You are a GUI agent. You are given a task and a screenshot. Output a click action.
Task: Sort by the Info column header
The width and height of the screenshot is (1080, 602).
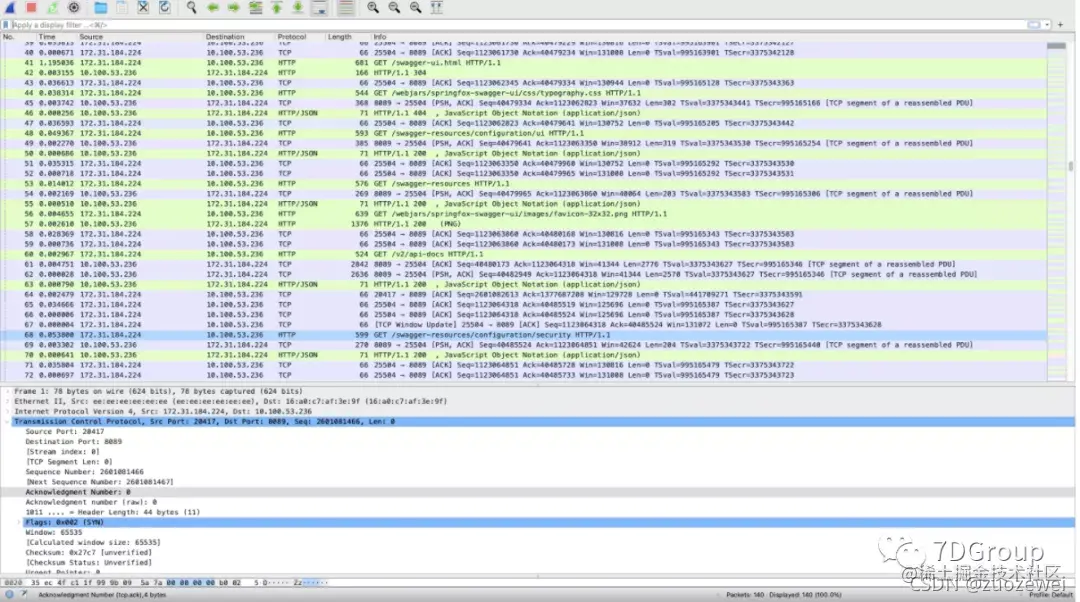click(x=380, y=37)
